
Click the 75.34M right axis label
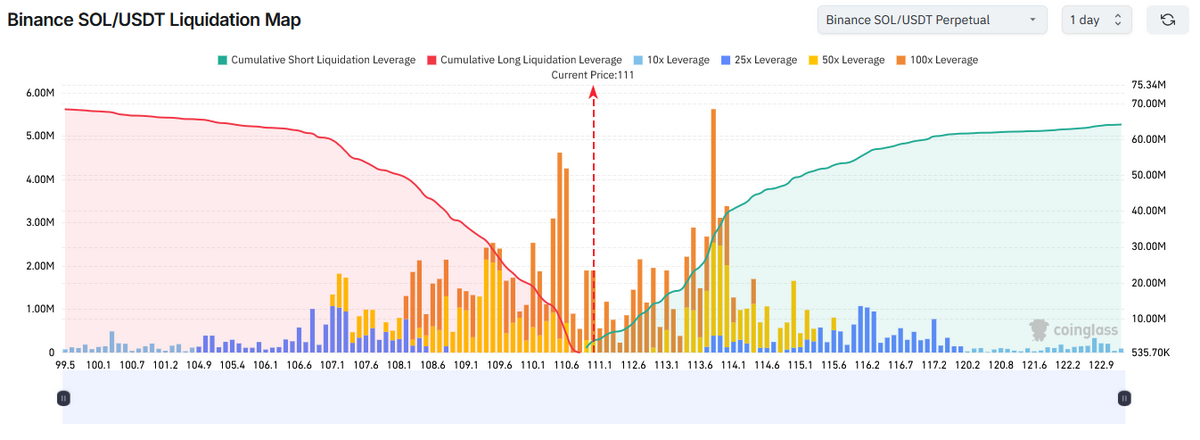tap(1150, 86)
